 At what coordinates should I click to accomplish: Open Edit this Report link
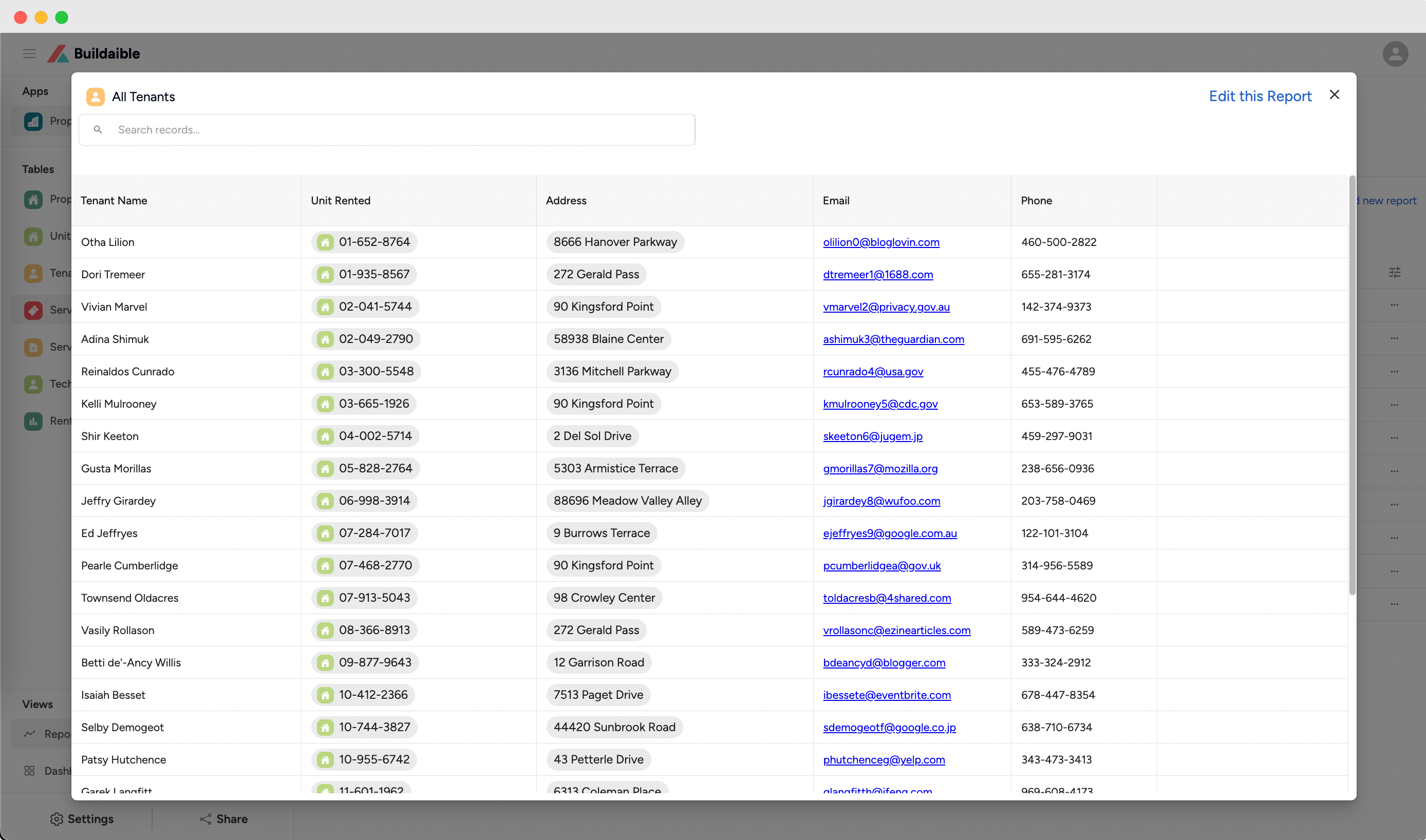pyautogui.click(x=1260, y=96)
